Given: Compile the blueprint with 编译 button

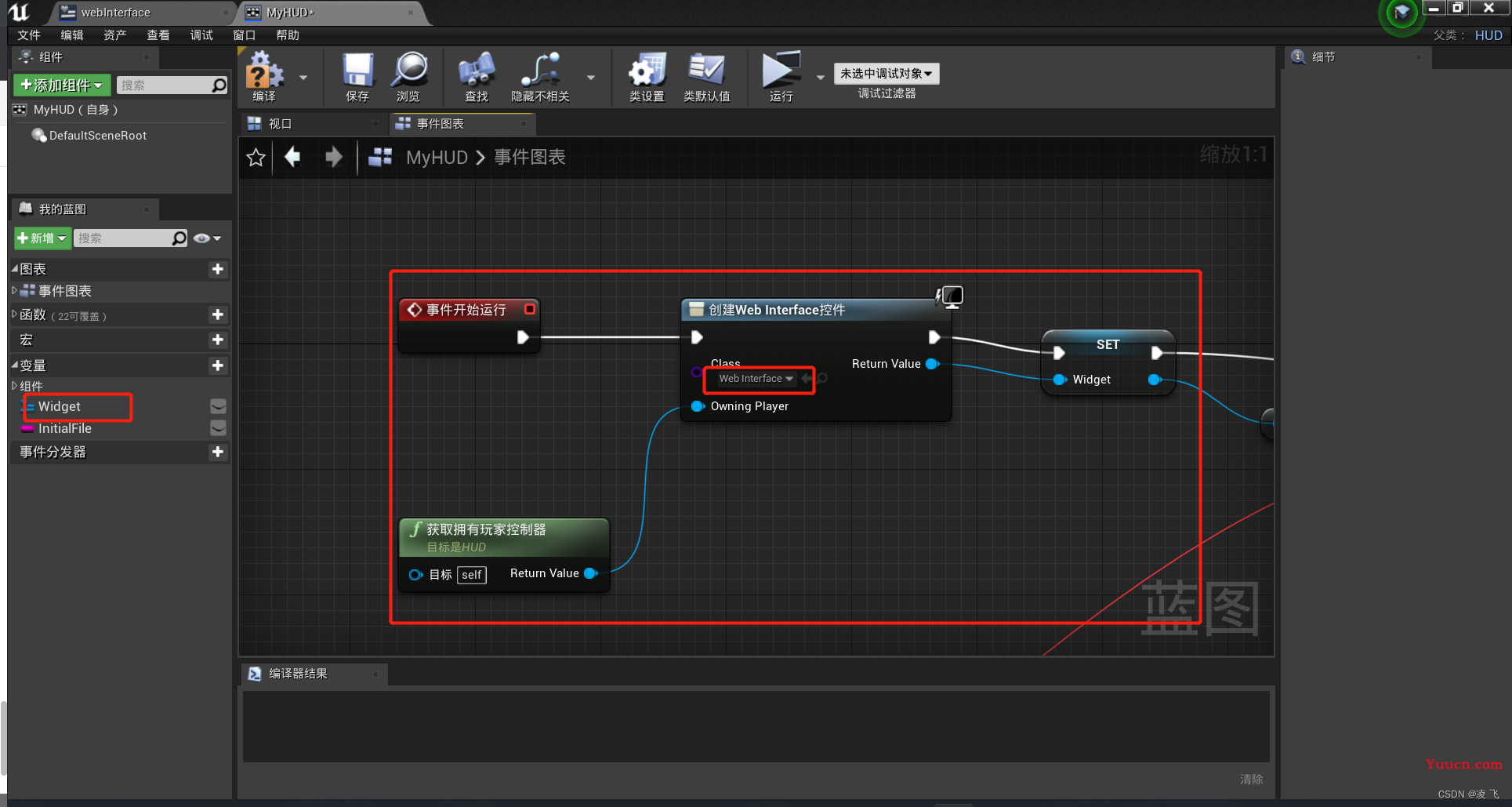Looking at the screenshot, I should tap(264, 77).
